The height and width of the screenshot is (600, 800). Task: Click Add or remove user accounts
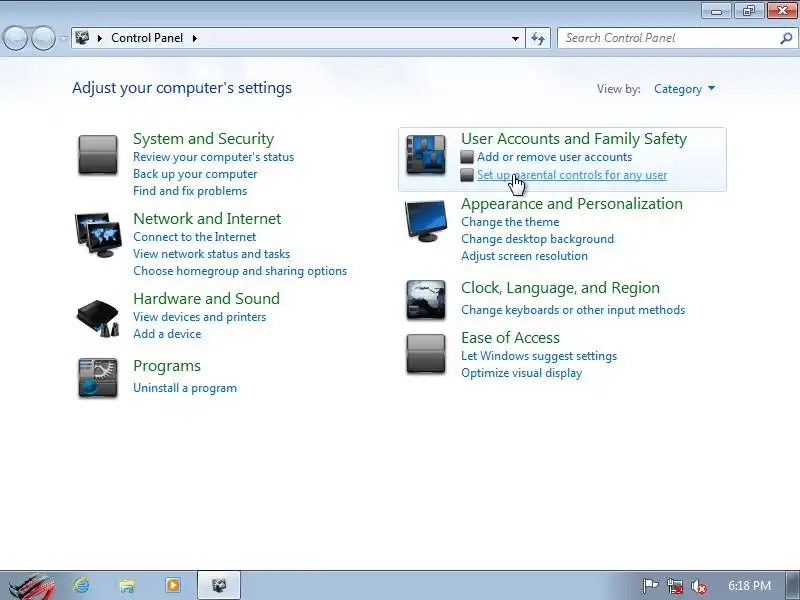coord(555,157)
